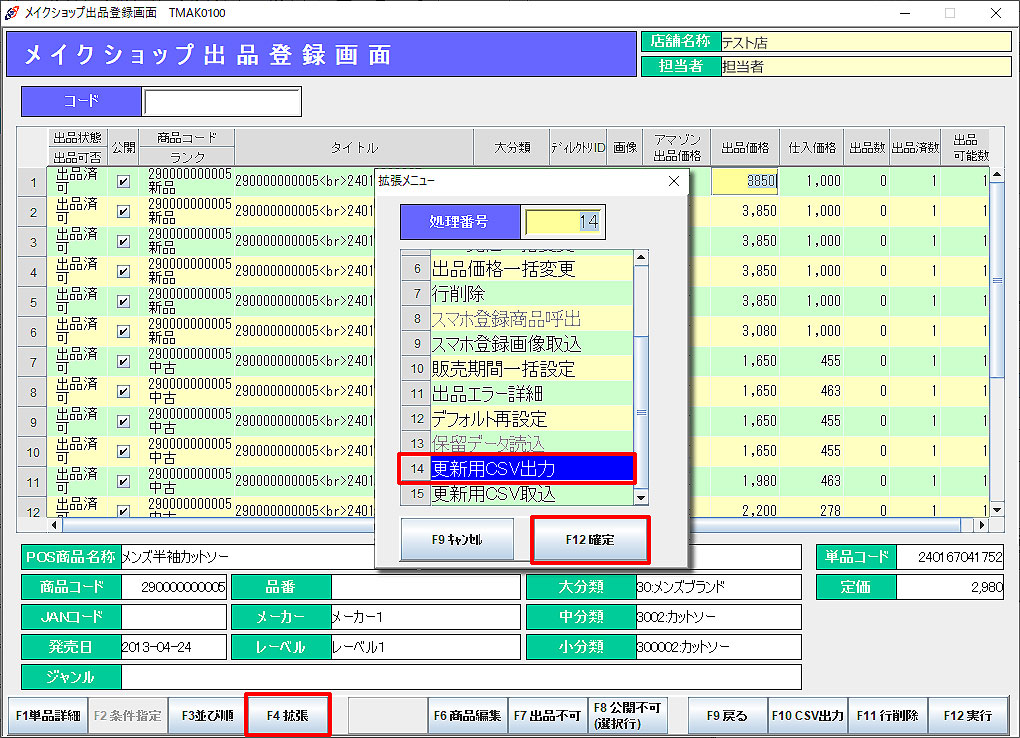Click the F10 CSV出力 button

(807, 716)
